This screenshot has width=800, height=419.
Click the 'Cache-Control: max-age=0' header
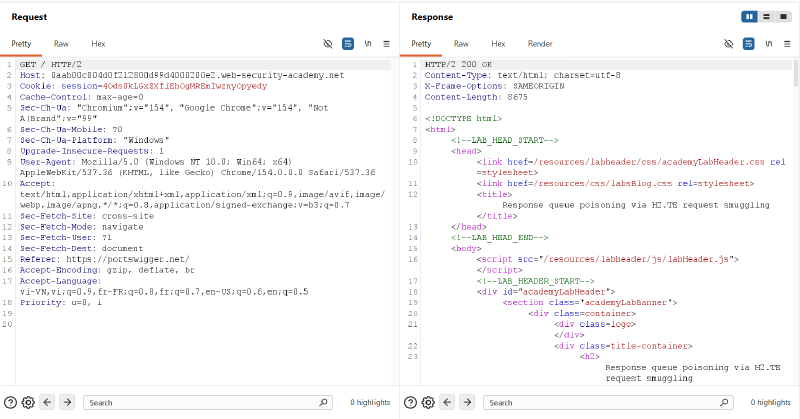(82, 97)
